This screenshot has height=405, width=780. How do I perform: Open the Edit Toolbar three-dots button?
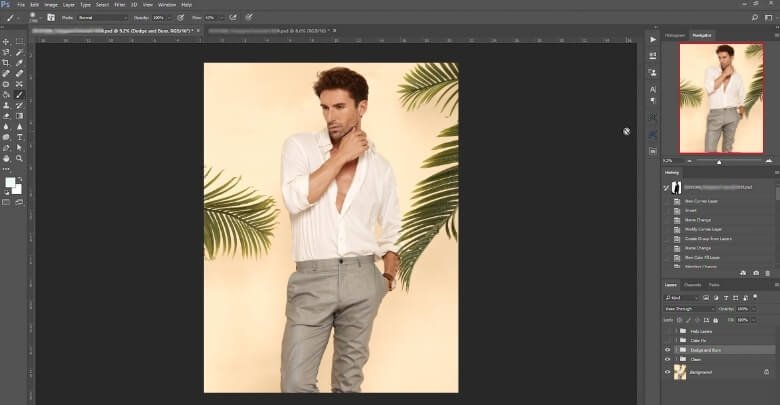[x=6, y=169]
